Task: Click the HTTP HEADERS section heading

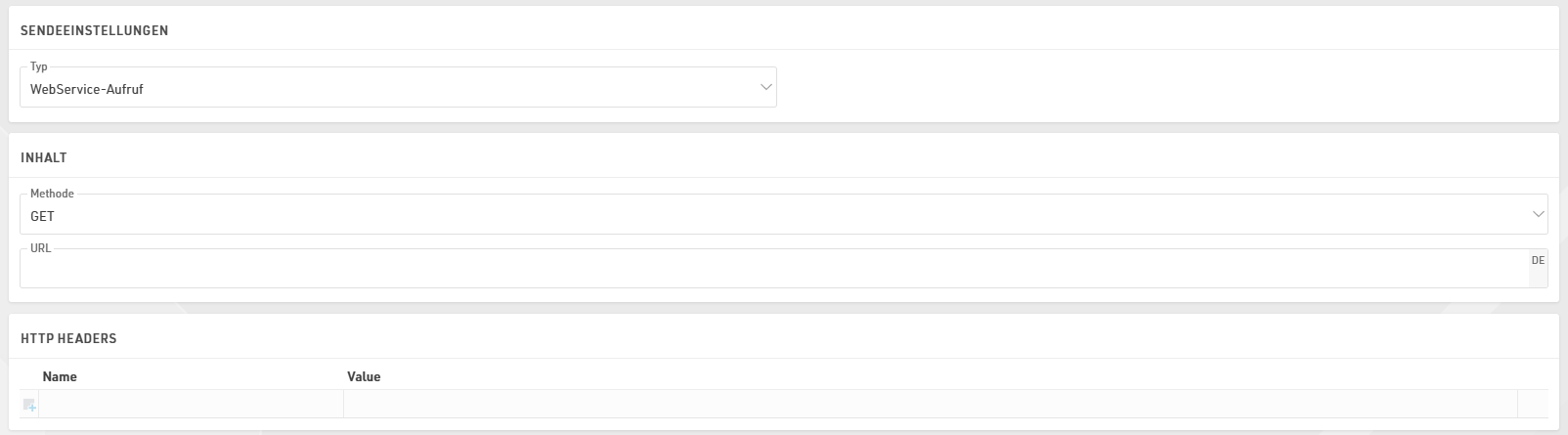Action: [68, 338]
